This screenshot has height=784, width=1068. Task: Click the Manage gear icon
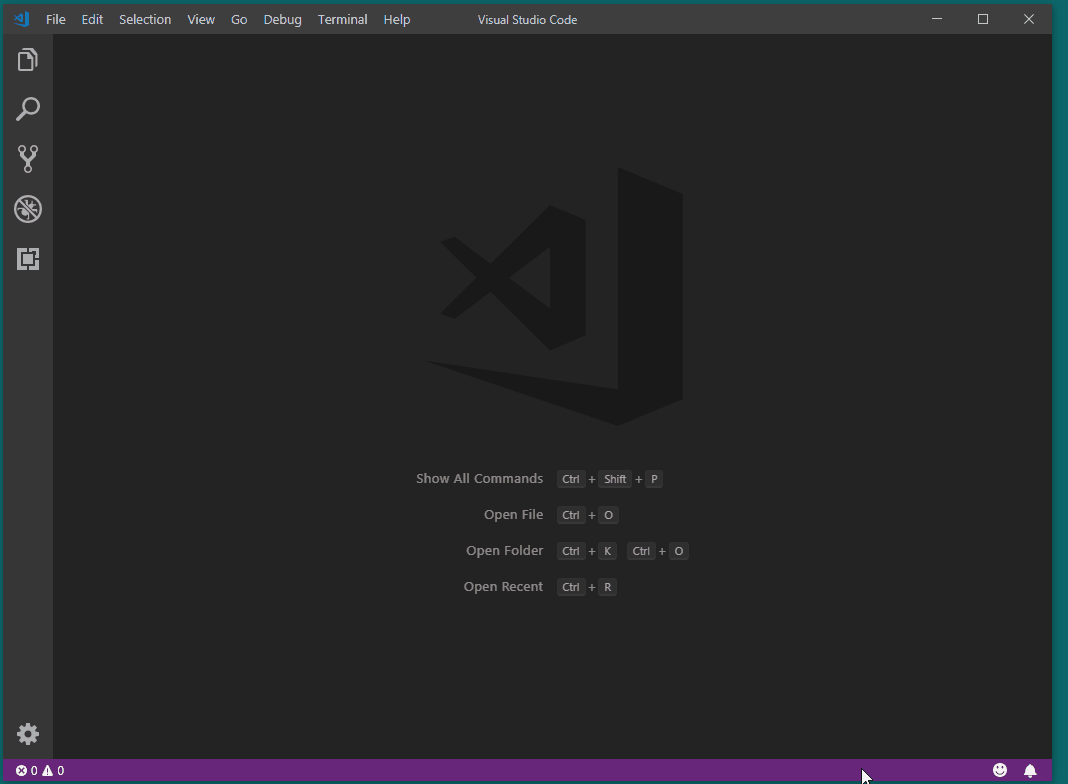pyautogui.click(x=27, y=733)
